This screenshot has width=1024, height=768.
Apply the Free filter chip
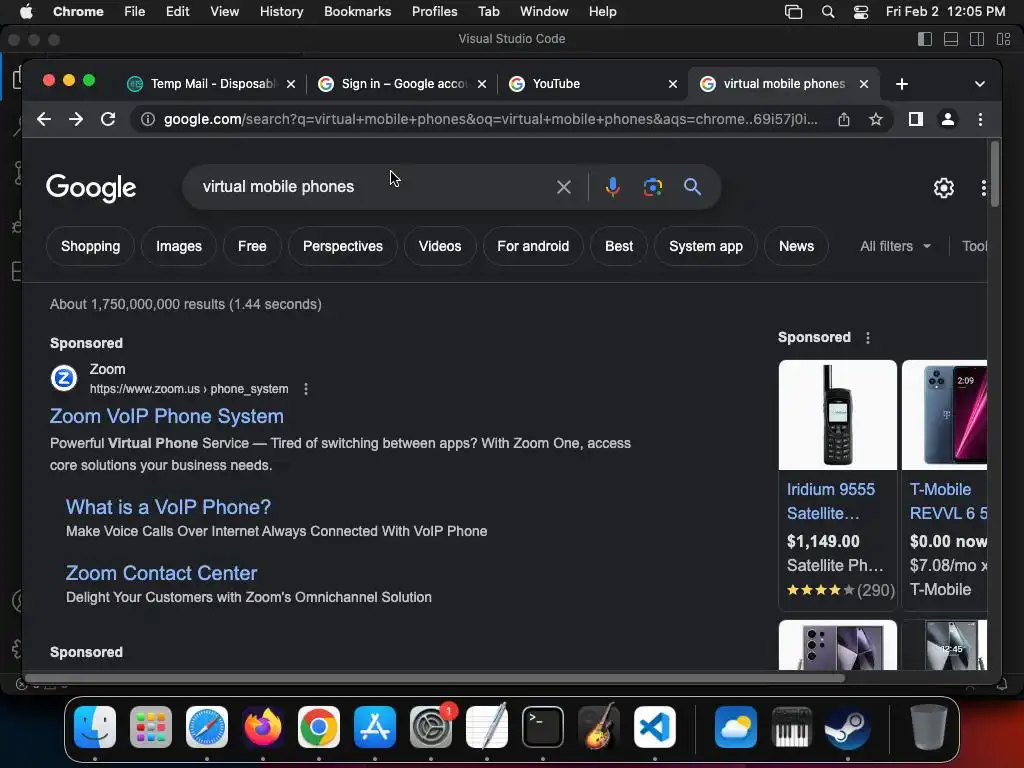[x=252, y=246]
